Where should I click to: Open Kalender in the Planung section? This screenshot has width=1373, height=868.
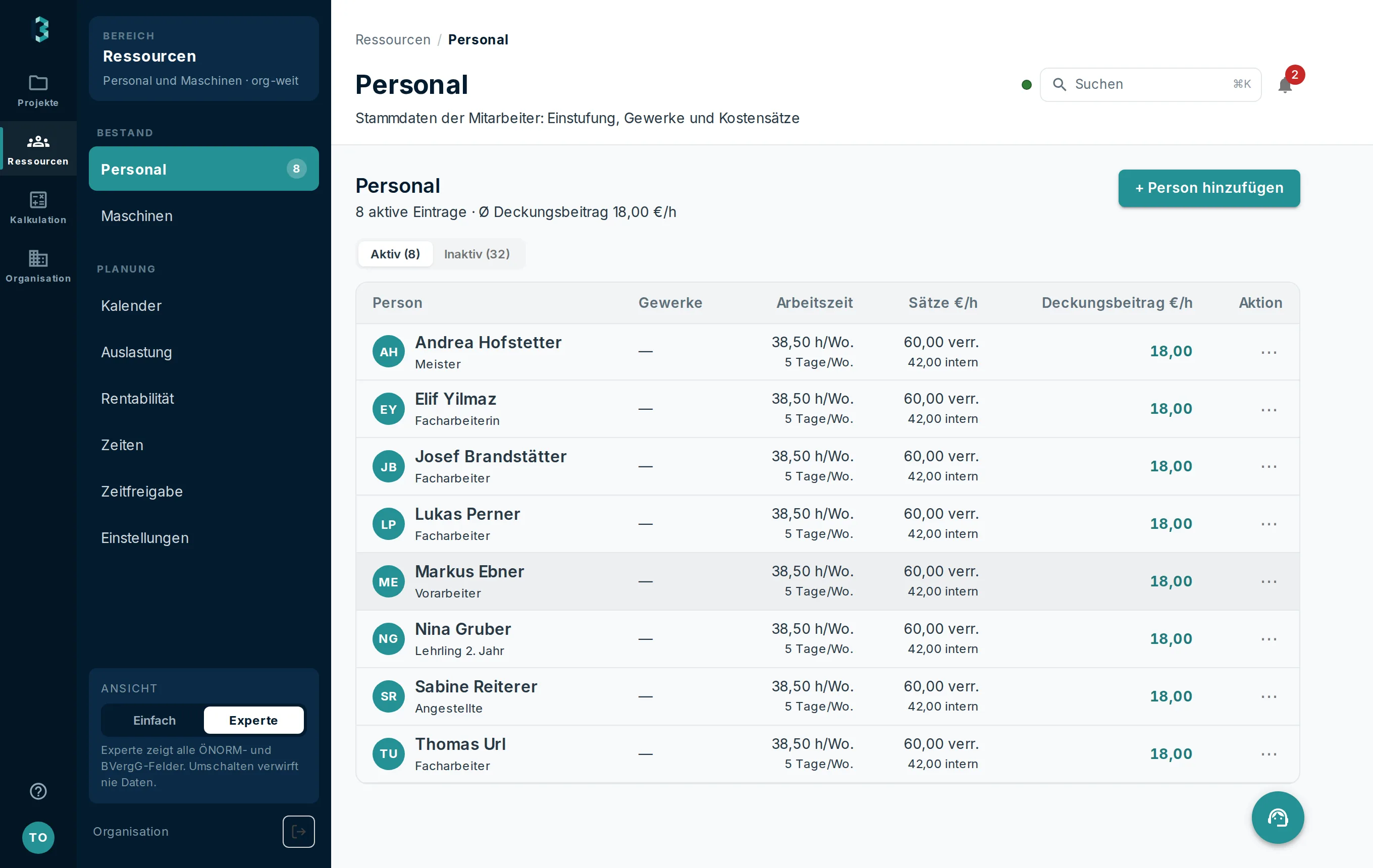pyautogui.click(x=203, y=305)
